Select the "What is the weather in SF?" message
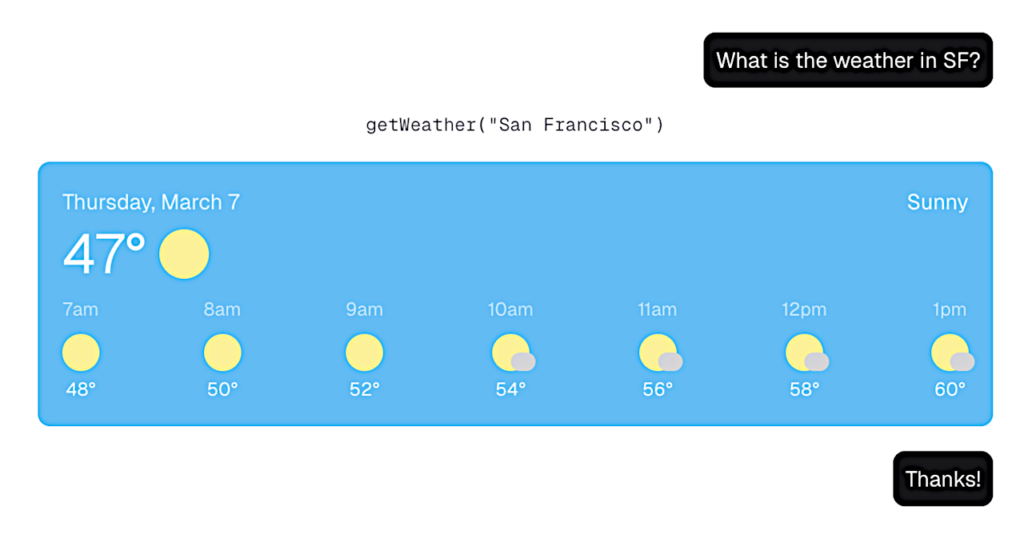Image resolution: width=1024 pixels, height=538 pixels. (x=848, y=61)
